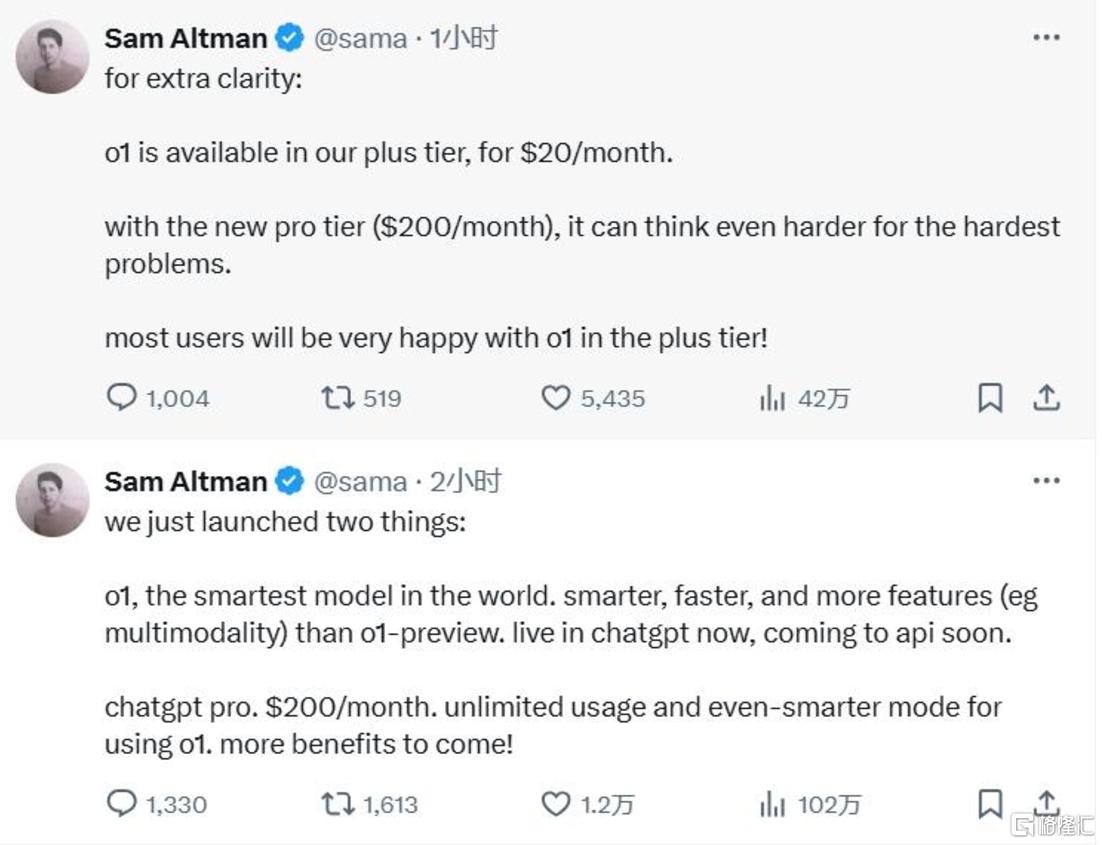Open the first tweet's profile avatar
The image size is (1102, 845).
(x=53, y=57)
